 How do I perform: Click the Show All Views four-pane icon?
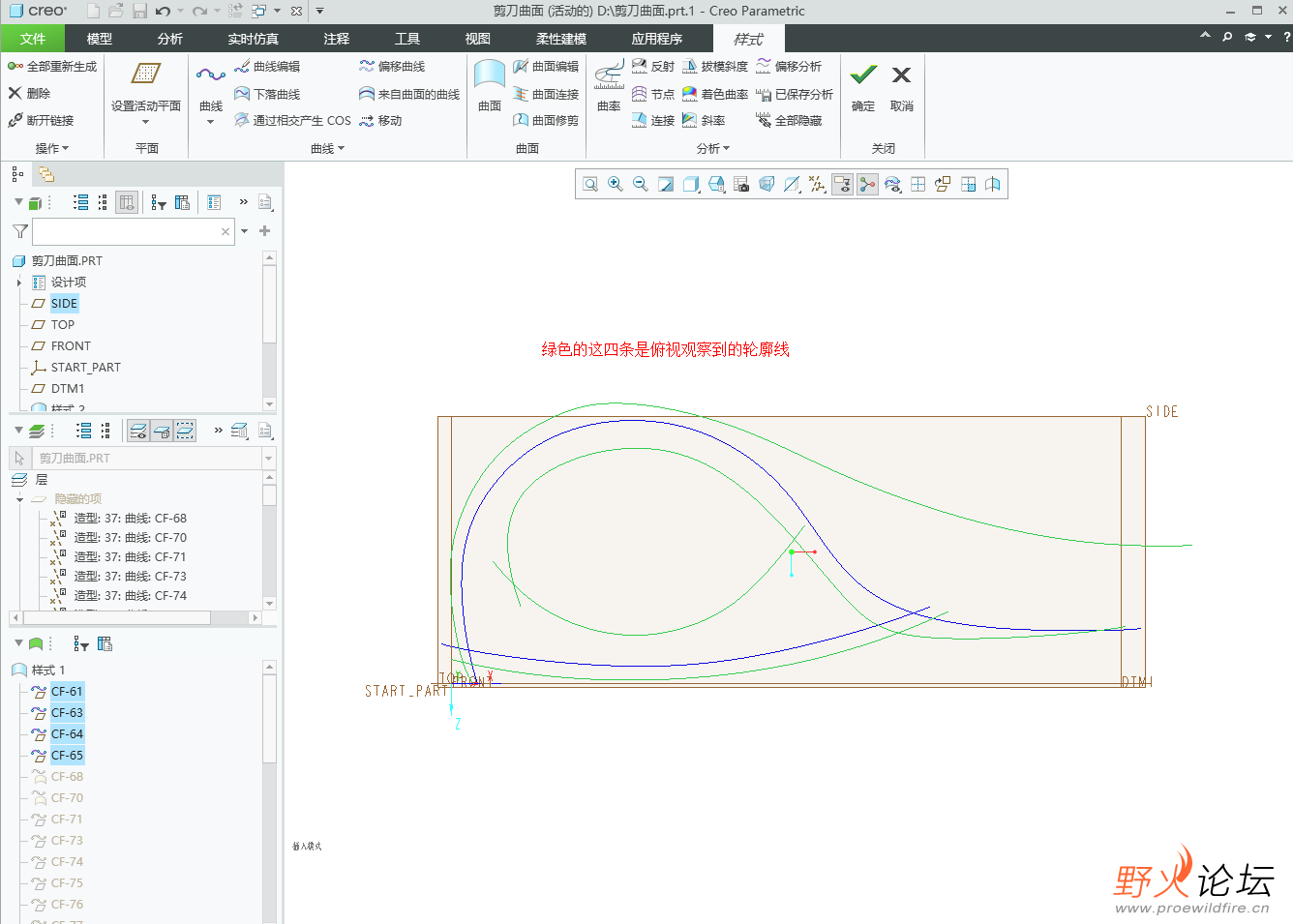tap(917, 184)
